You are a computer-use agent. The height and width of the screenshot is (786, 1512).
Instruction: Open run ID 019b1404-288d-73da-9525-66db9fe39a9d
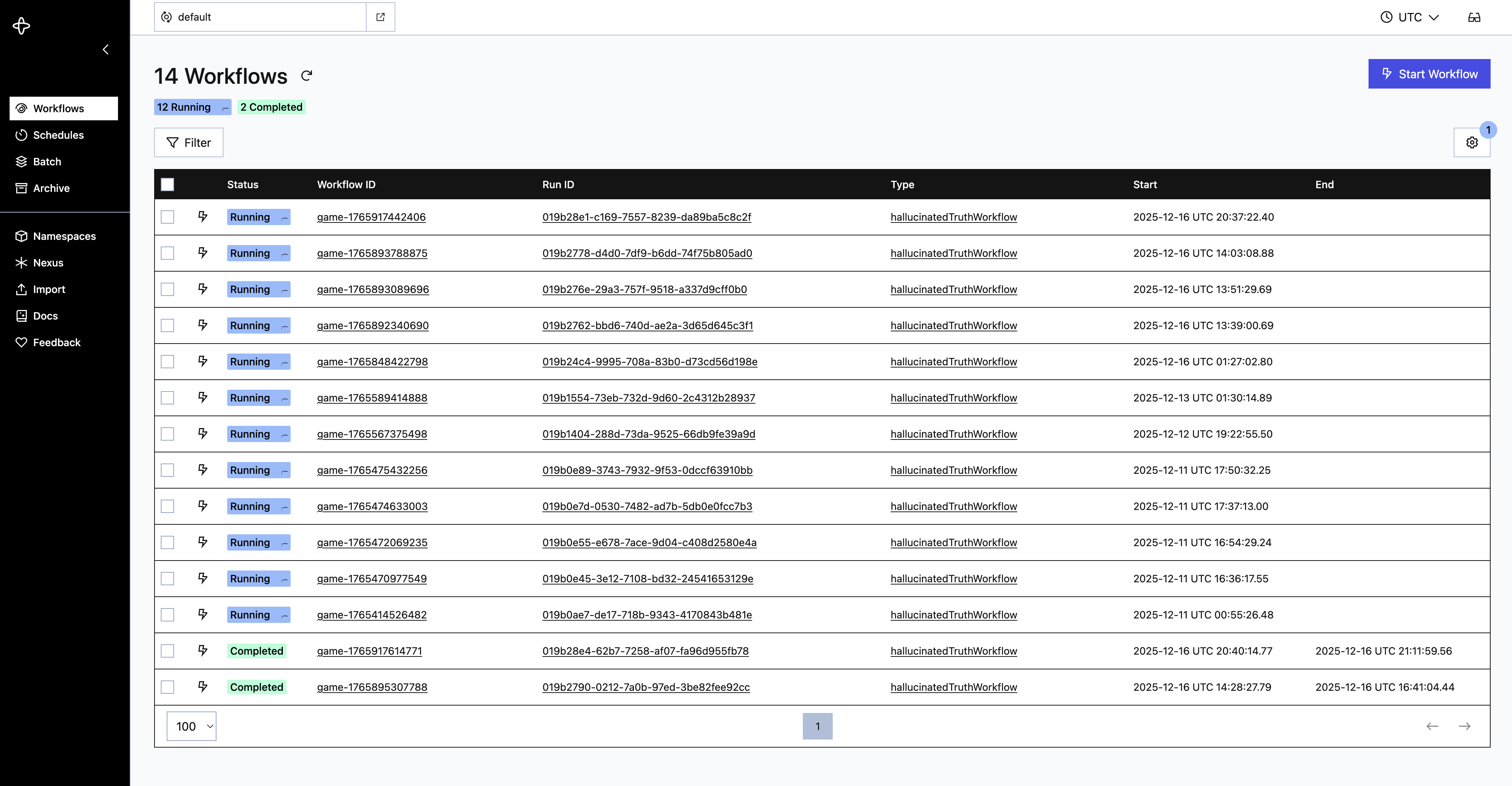pyautogui.click(x=649, y=434)
